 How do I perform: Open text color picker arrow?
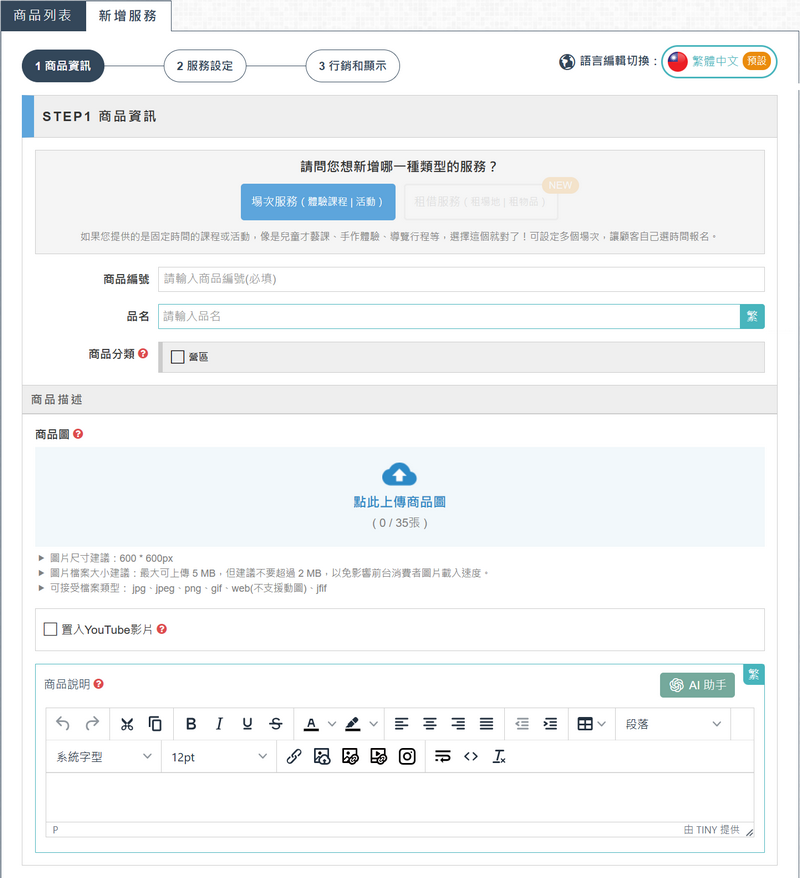[x=332, y=724]
